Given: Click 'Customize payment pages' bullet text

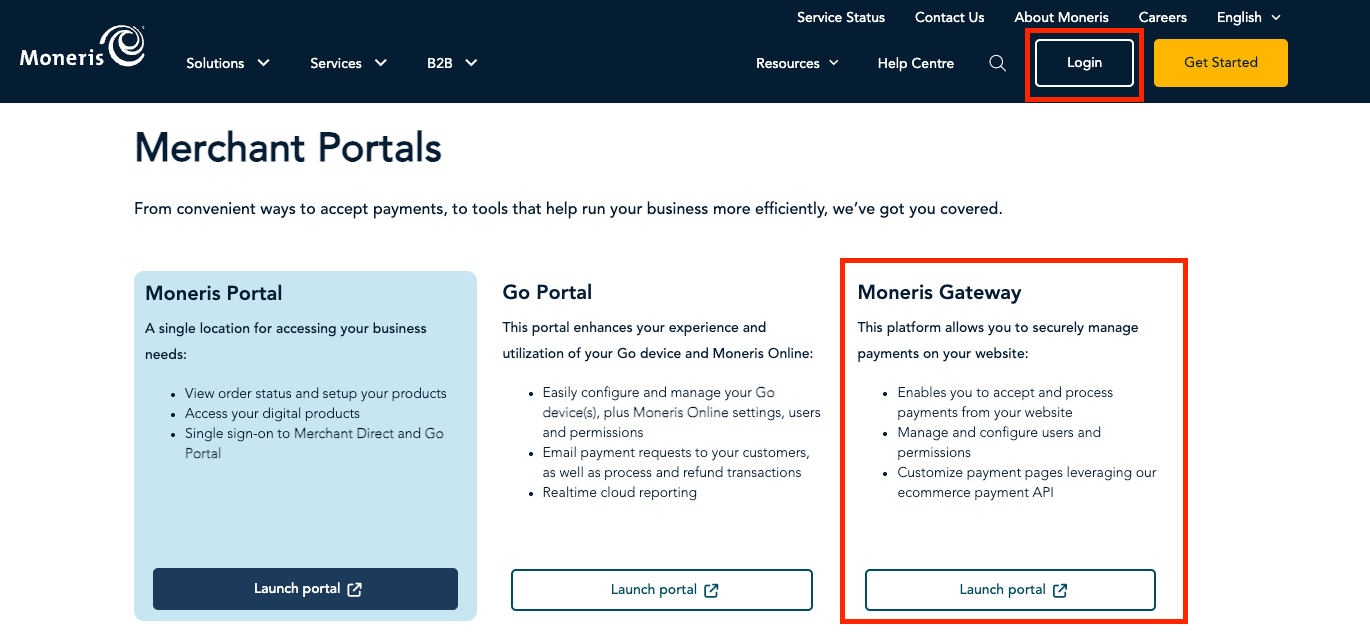Looking at the screenshot, I should pos(1027,482).
